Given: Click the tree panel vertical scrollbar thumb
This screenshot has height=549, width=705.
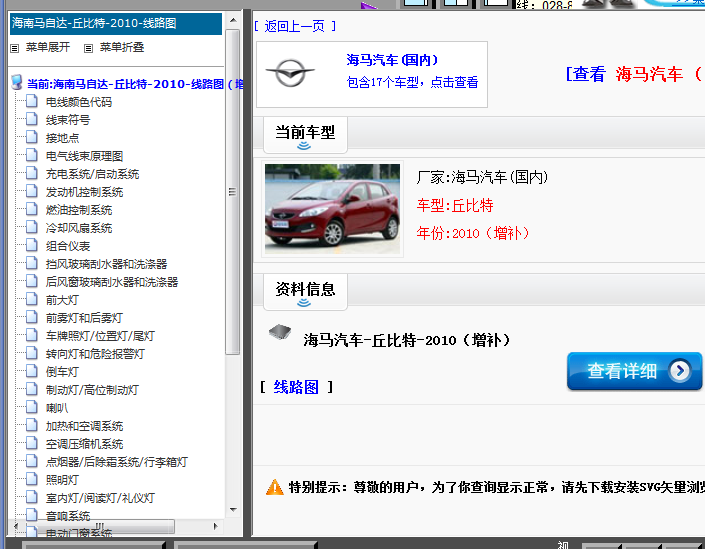Looking at the screenshot, I should click(x=232, y=192).
